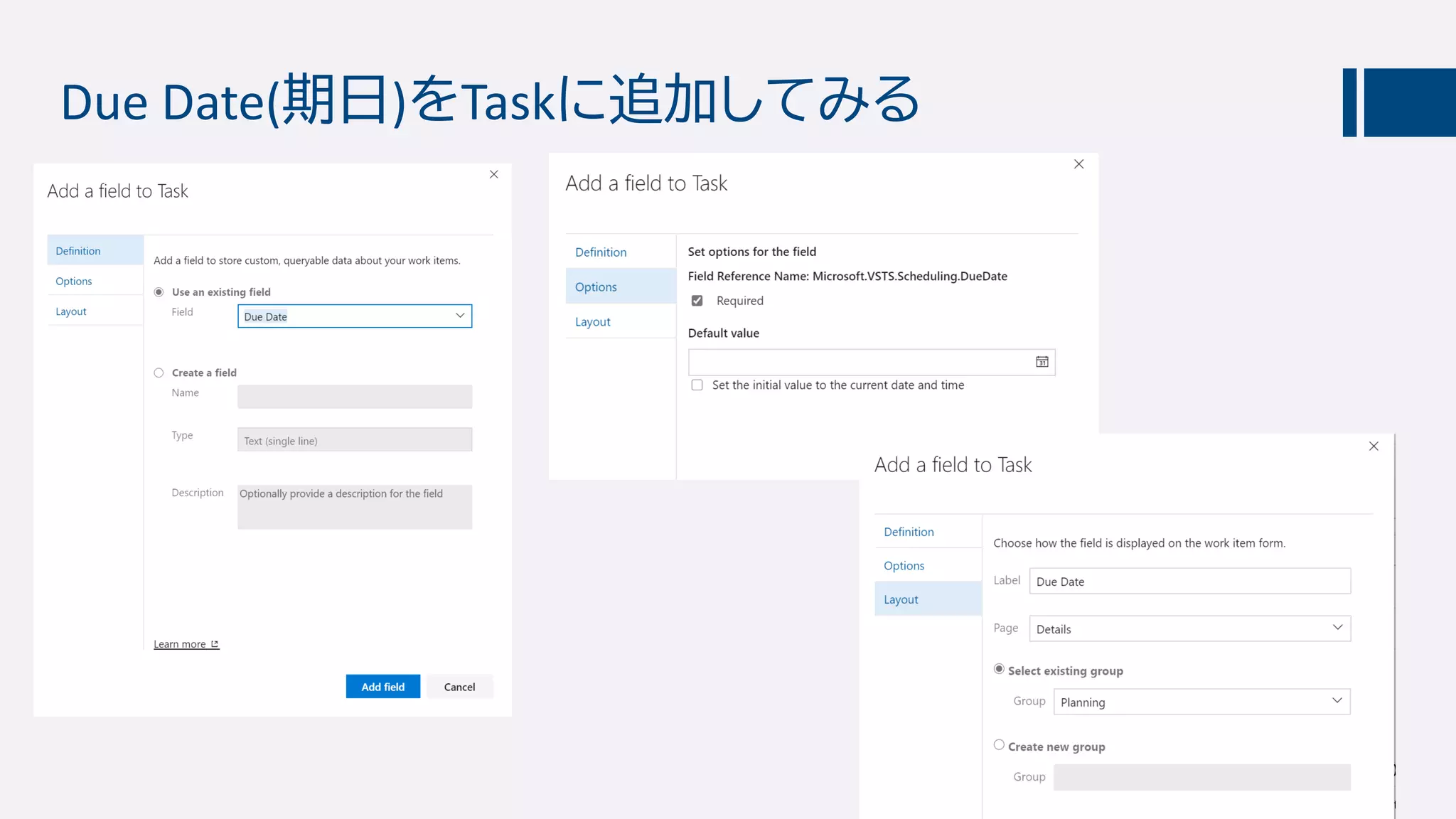Image resolution: width=1456 pixels, height=819 pixels.
Task: Click 'Set options for the field' heading
Action: point(751,252)
